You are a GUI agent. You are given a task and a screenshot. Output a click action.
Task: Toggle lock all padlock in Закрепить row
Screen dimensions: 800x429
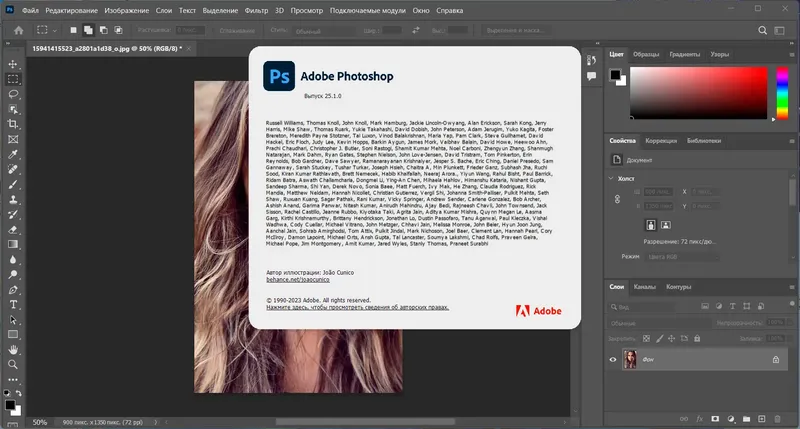[x=697, y=338]
